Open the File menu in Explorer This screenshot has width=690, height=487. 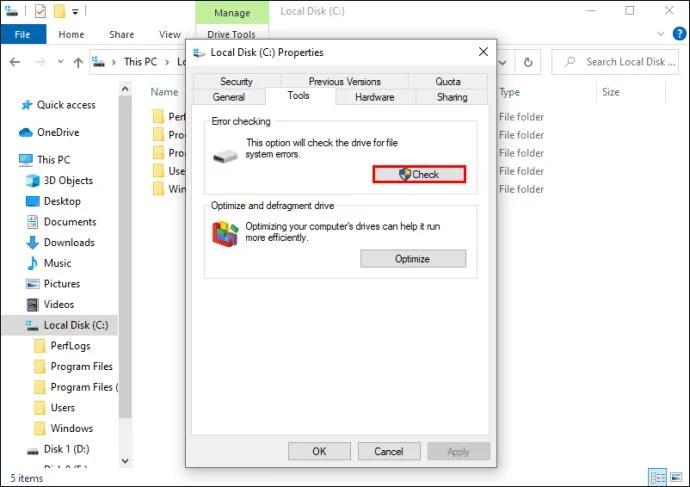[23, 34]
